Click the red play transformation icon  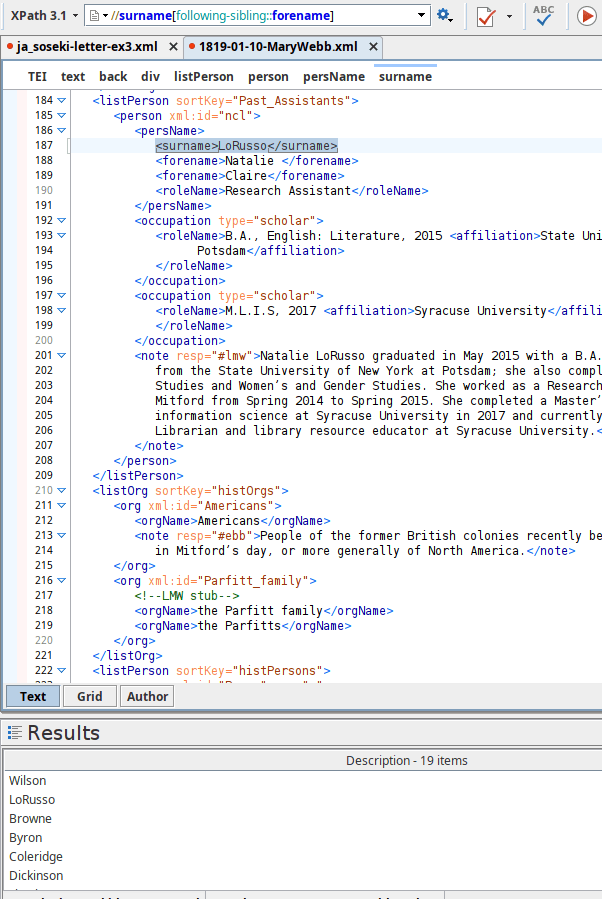[586, 15]
